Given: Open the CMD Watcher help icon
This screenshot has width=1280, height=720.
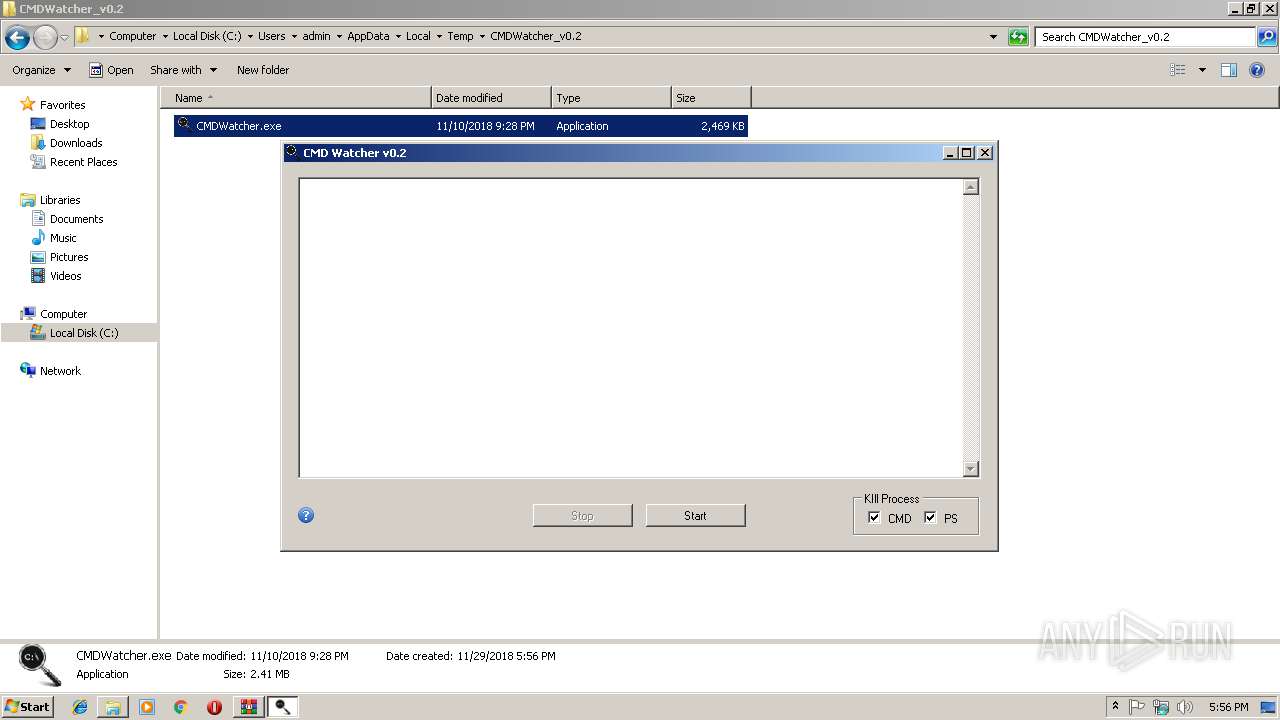Looking at the screenshot, I should pos(306,516).
